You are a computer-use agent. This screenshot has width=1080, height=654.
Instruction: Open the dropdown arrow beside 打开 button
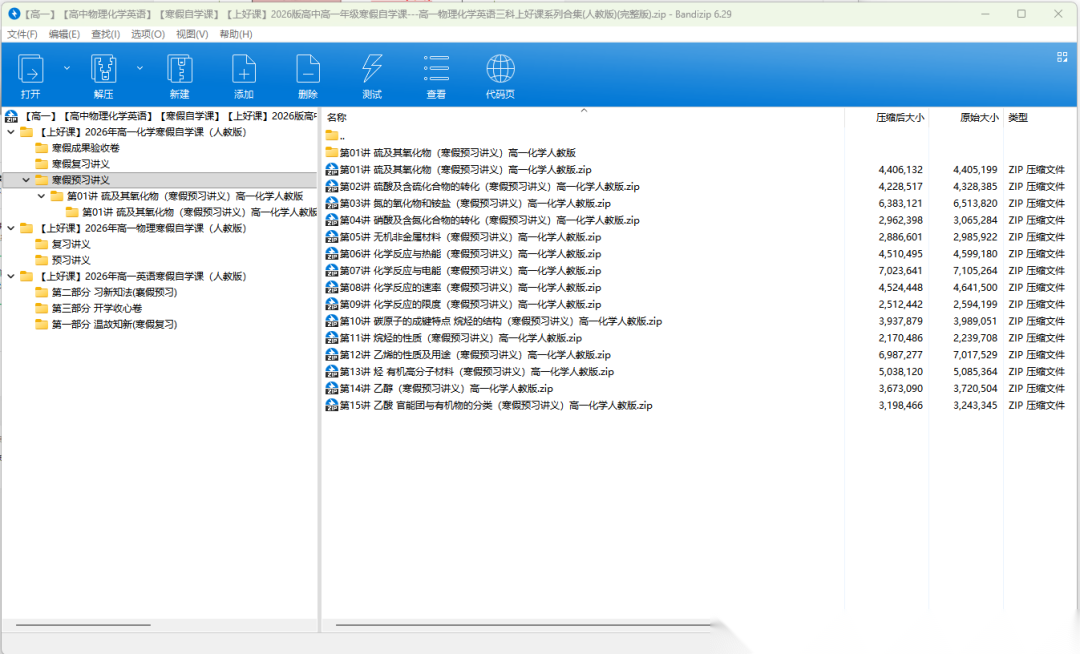pyautogui.click(x=67, y=68)
